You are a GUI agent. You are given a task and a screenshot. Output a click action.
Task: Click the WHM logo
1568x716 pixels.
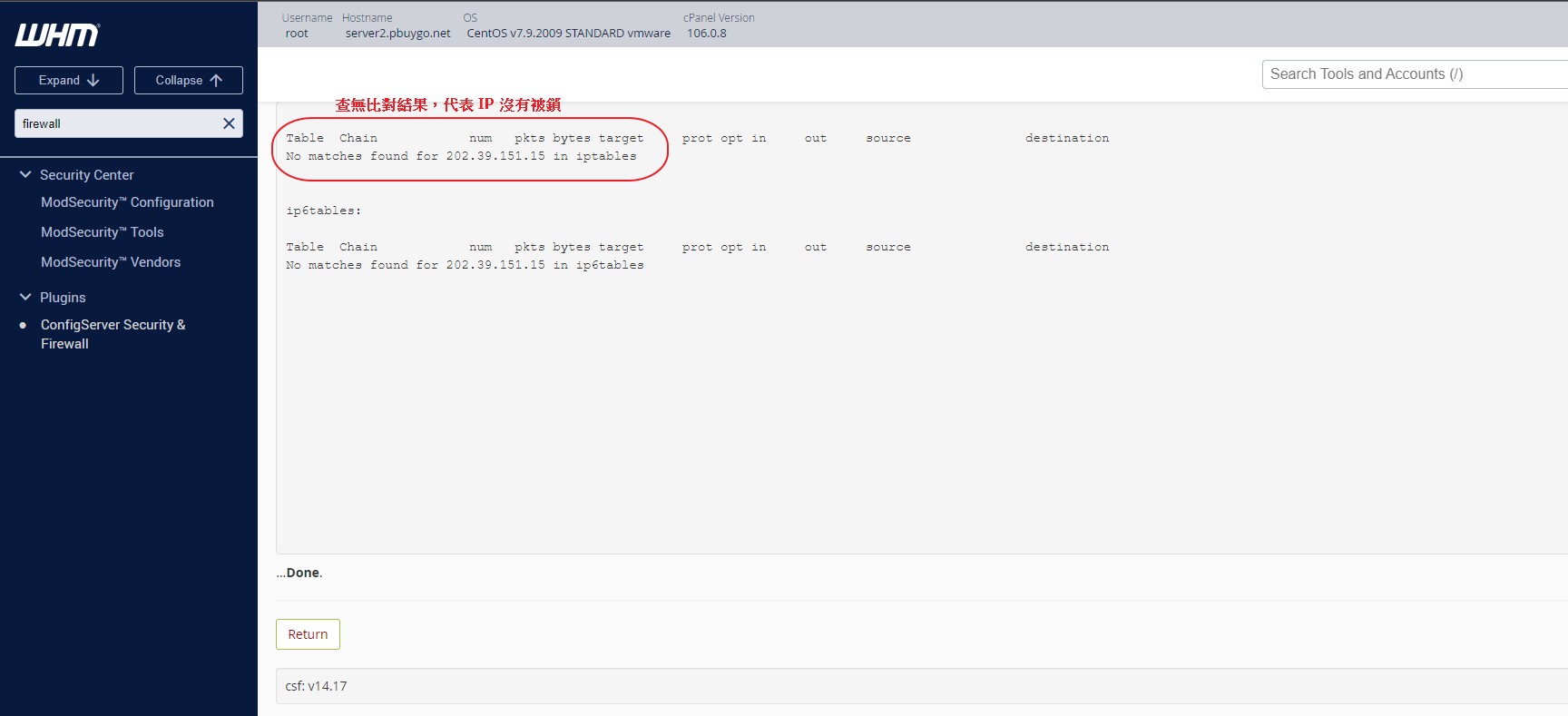coord(57,35)
